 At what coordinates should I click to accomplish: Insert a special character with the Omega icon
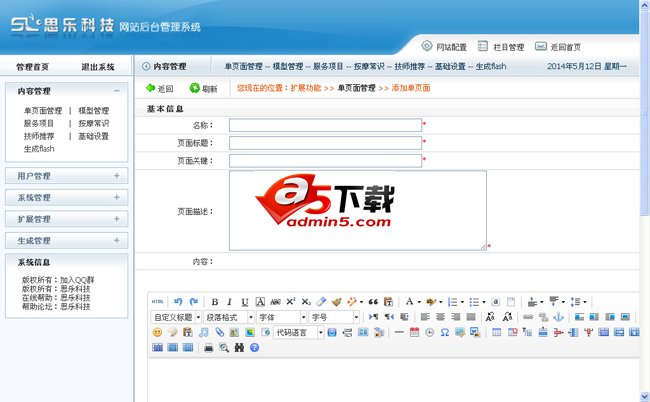pyautogui.click(x=445, y=332)
